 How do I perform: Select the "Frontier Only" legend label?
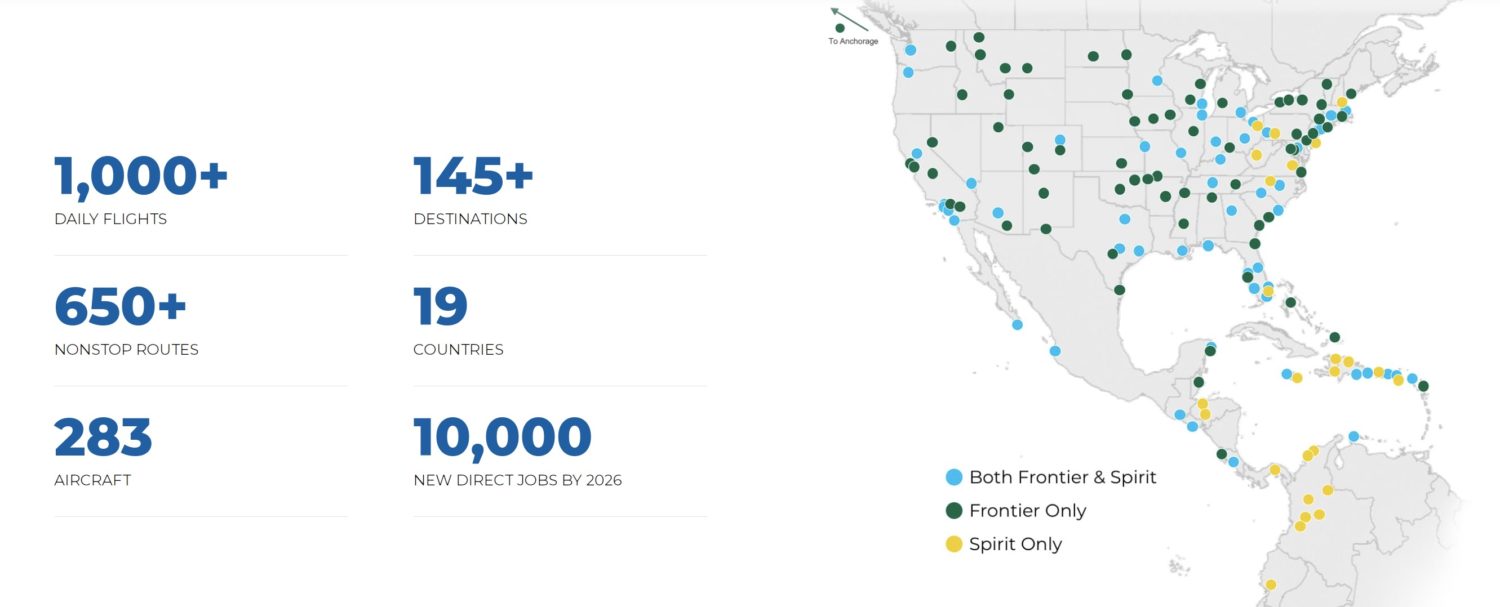[x=1027, y=511]
